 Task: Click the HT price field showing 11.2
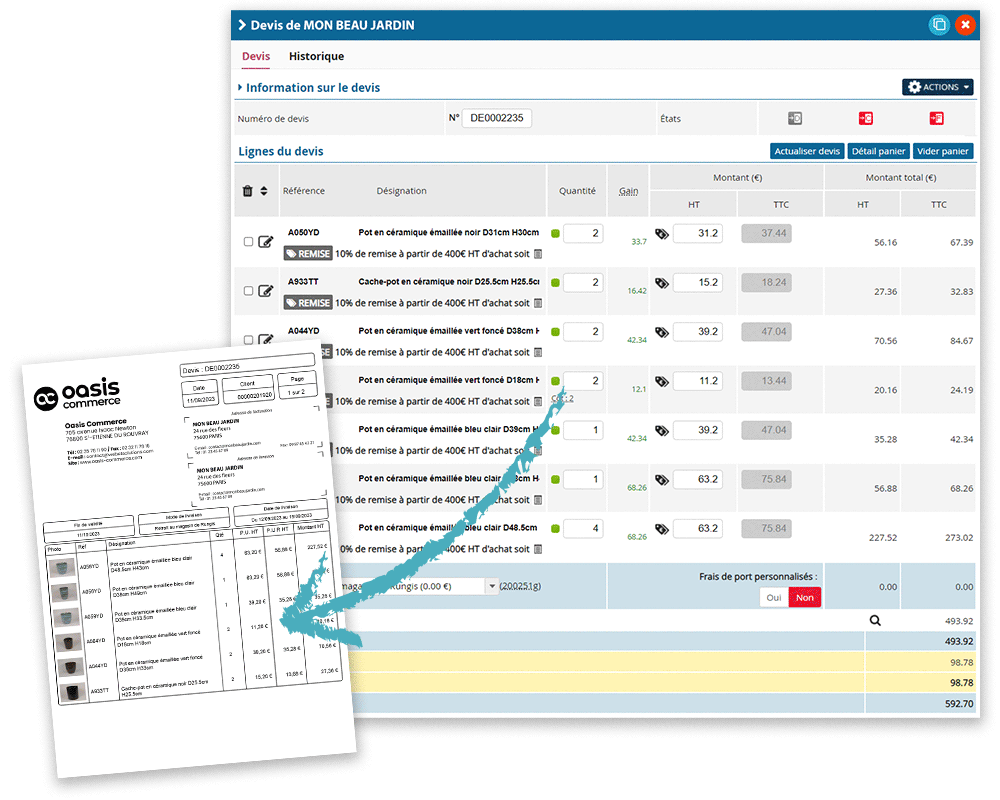tap(698, 381)
